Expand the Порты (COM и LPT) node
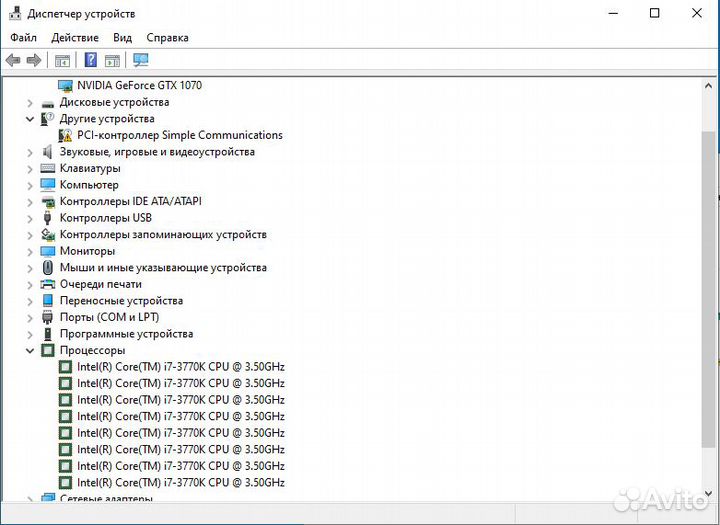The image size is (720, 525). (x=30, y=317)
